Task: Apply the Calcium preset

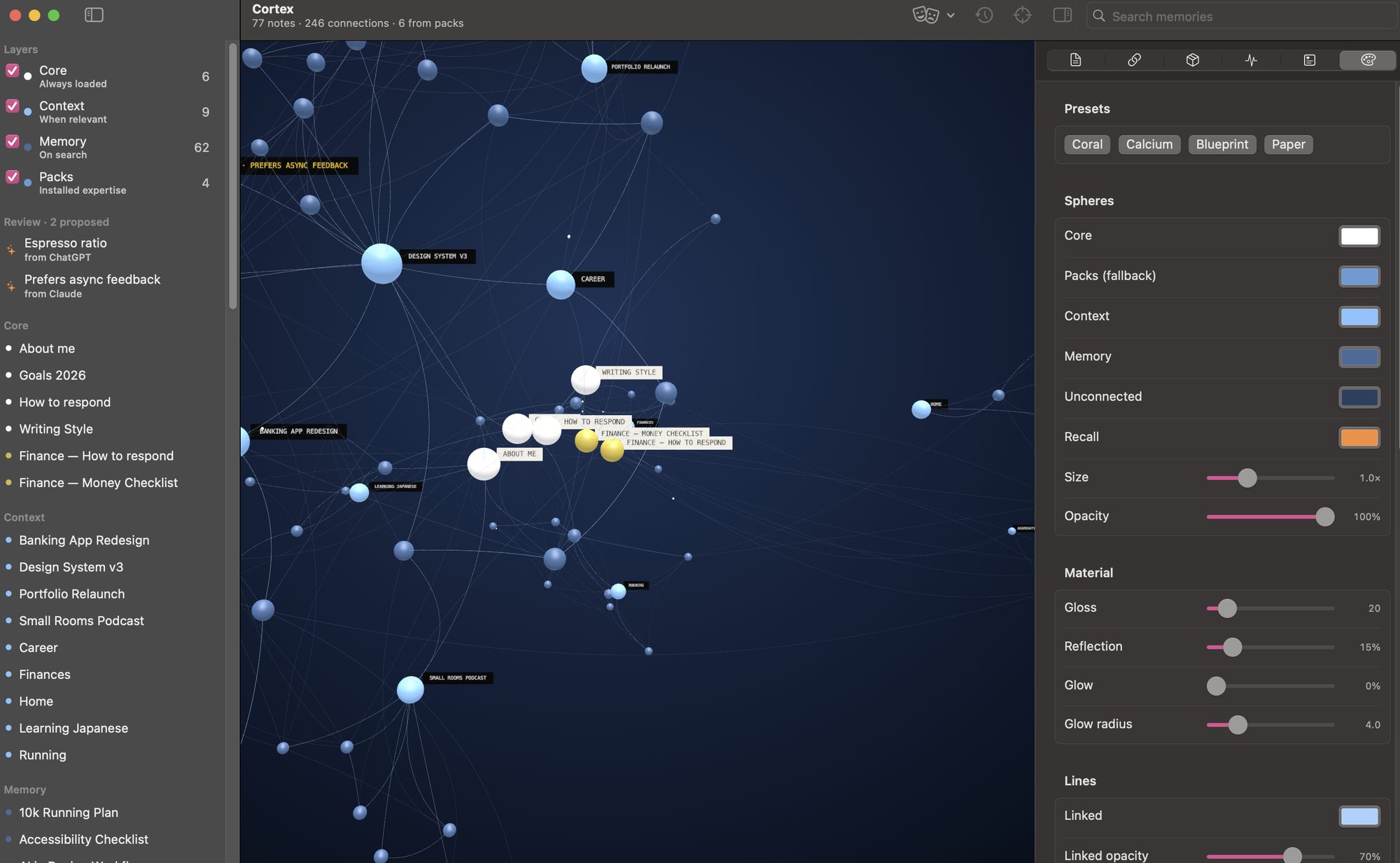Action: (x=1149, y=144)
